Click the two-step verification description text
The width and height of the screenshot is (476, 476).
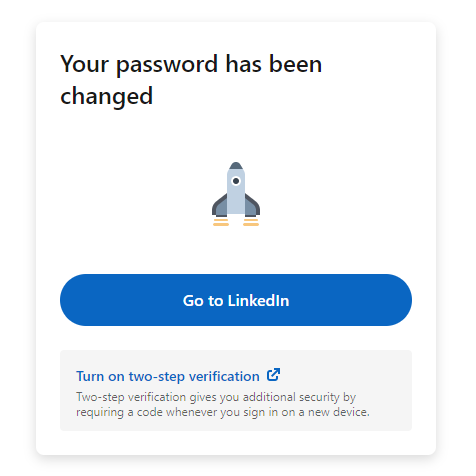[223, 404]
